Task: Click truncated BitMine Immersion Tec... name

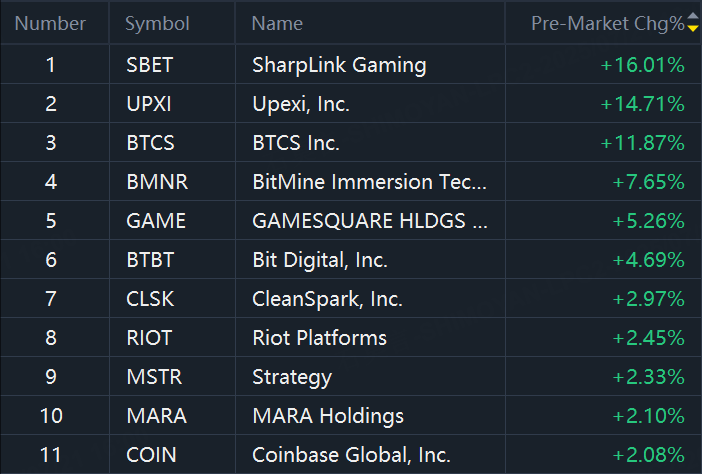Action: click(x=369, y=182)
